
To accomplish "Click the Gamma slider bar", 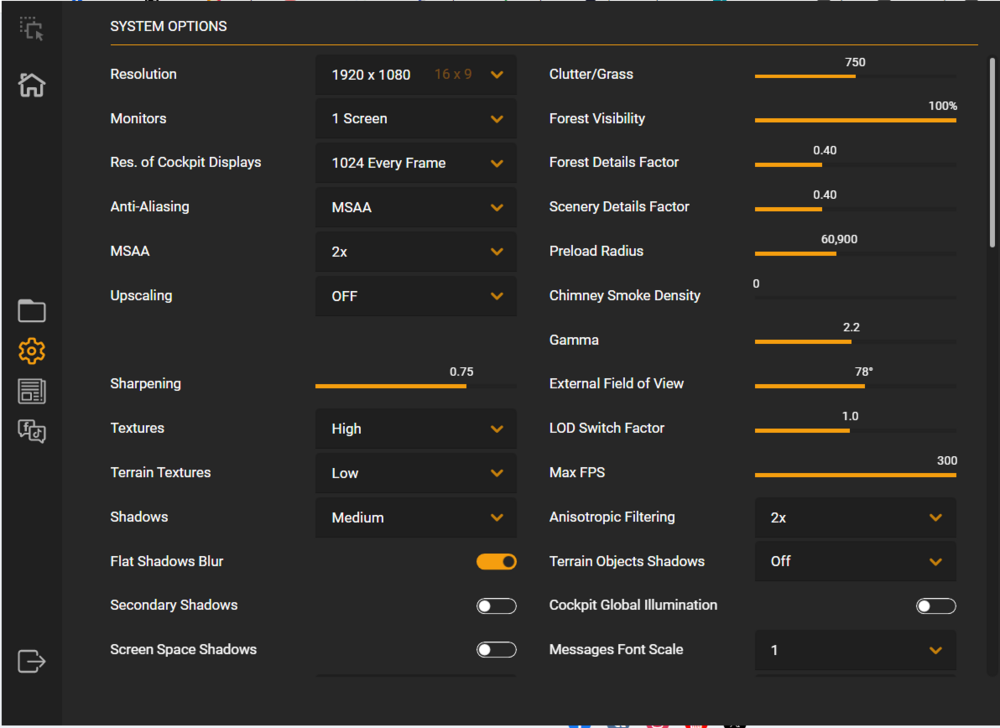I will point(855,342).
